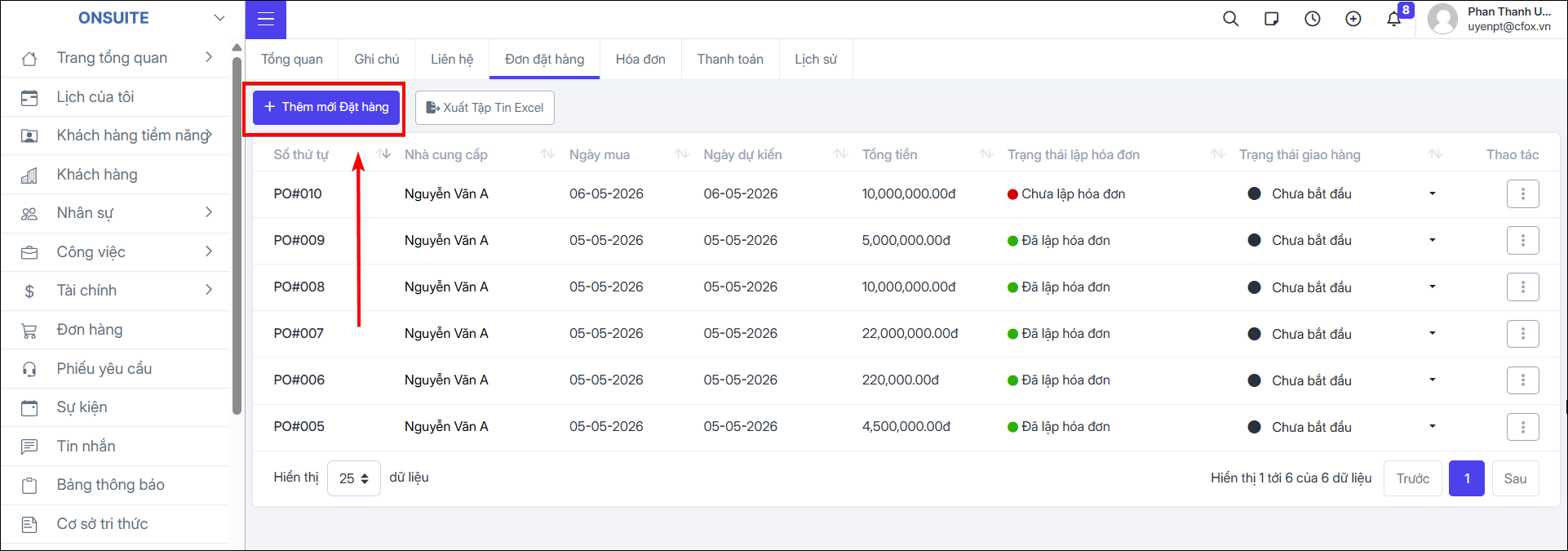
Task: Switch to the Hóa đơn tab
Action: (640, 60)
